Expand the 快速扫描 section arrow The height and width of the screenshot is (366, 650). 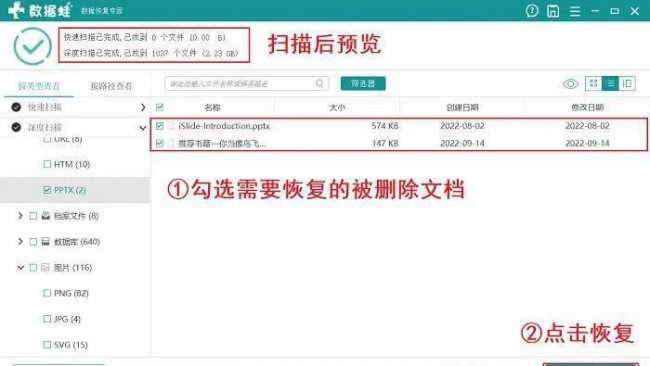(143, 107)
